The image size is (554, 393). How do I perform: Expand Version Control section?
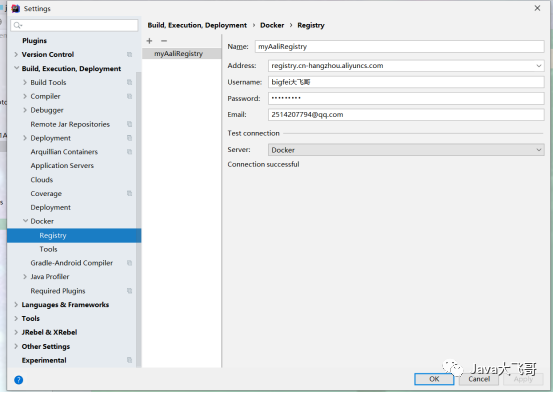pos(16,54)
